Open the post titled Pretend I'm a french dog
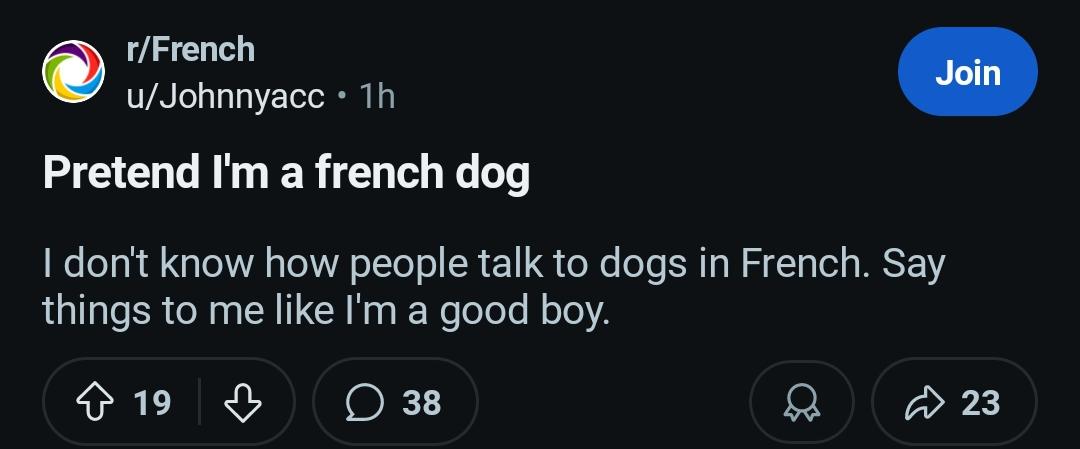Screen dimensions: 1080x449 click(287, 172)
